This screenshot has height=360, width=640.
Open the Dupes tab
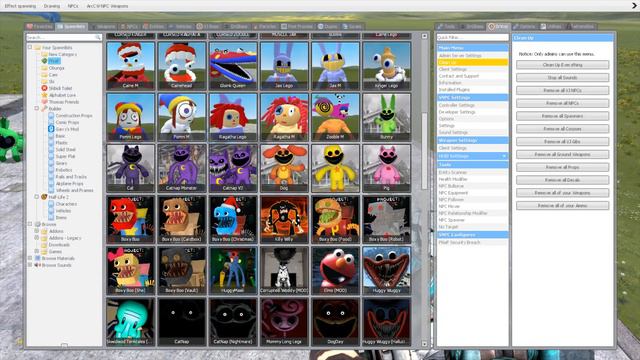click(x=328, y=27)
